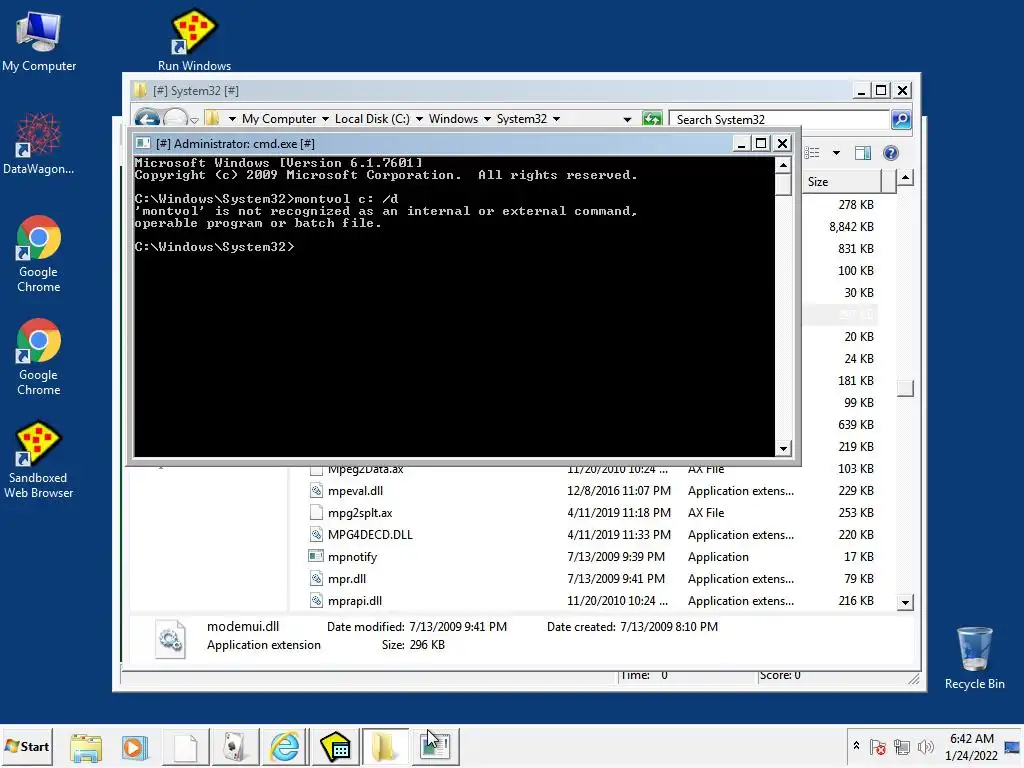The height and width of the screenshot is (768, 1024).
Task: Open the view options dropdown arrow
Action: click(837, 153)
